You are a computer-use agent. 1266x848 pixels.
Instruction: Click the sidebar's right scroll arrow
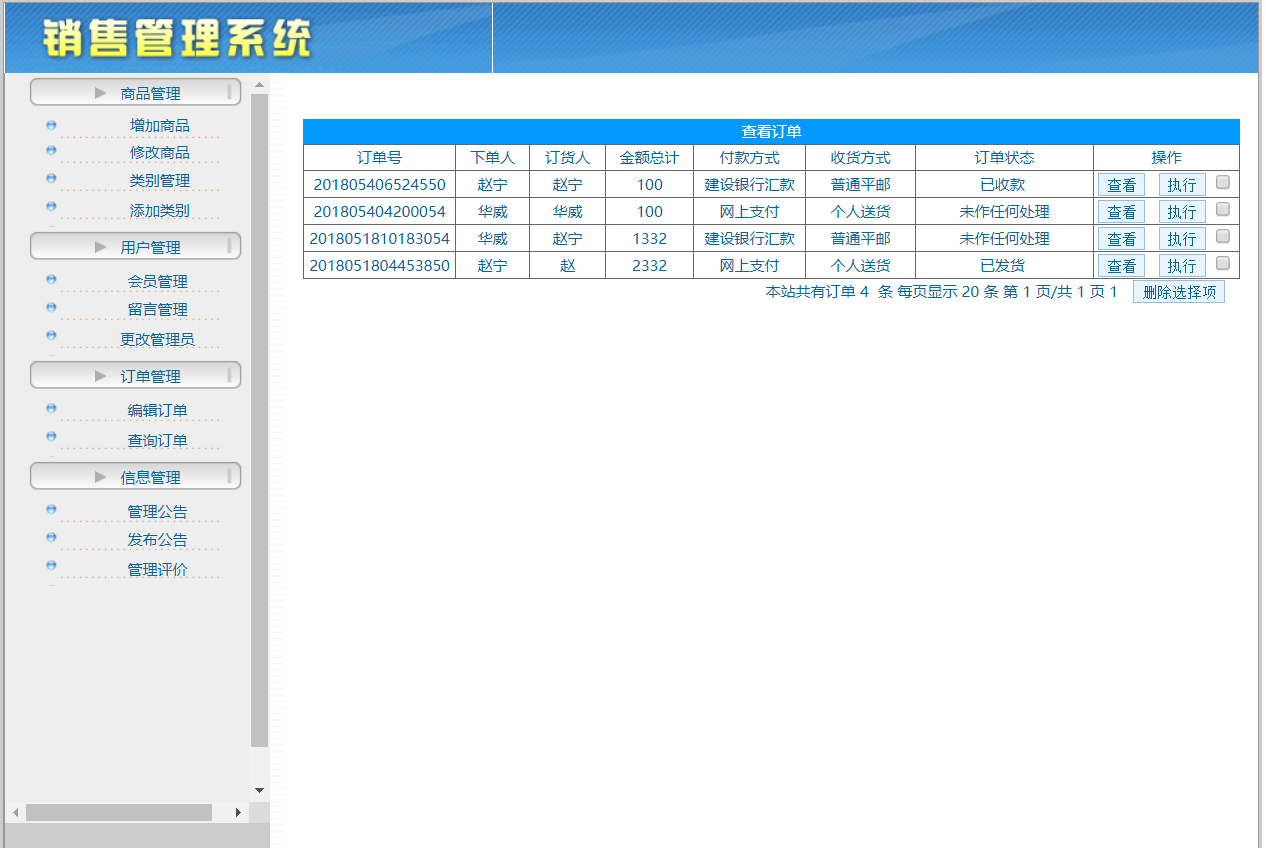click(238, 813)
